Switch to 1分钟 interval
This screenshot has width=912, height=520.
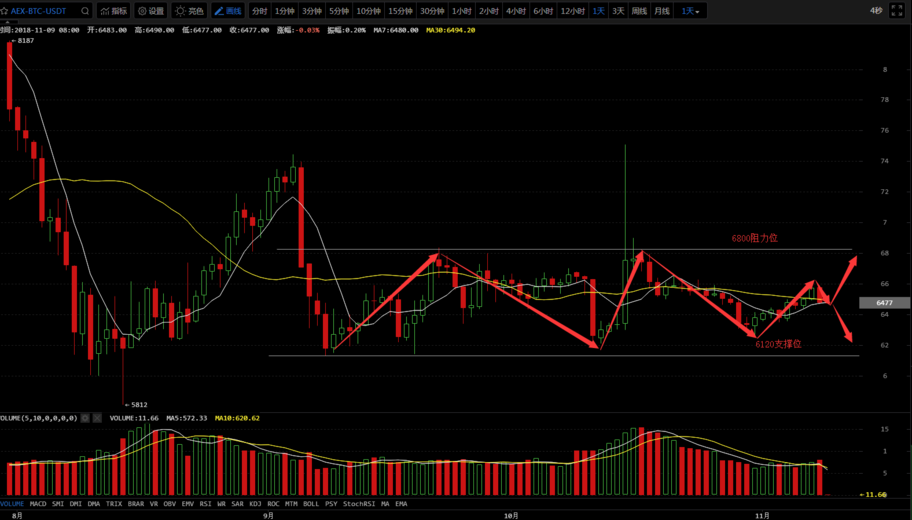pos(284,10)
